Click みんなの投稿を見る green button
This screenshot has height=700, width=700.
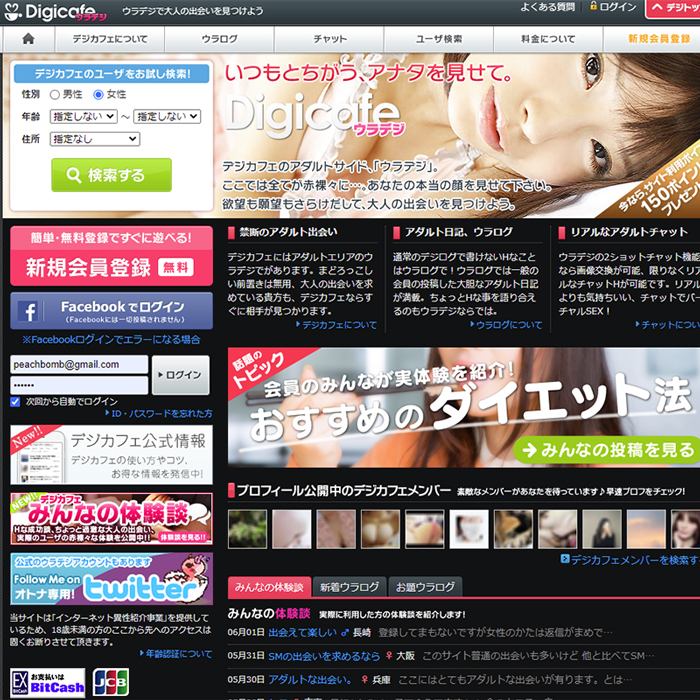click(x=607, y=450)
